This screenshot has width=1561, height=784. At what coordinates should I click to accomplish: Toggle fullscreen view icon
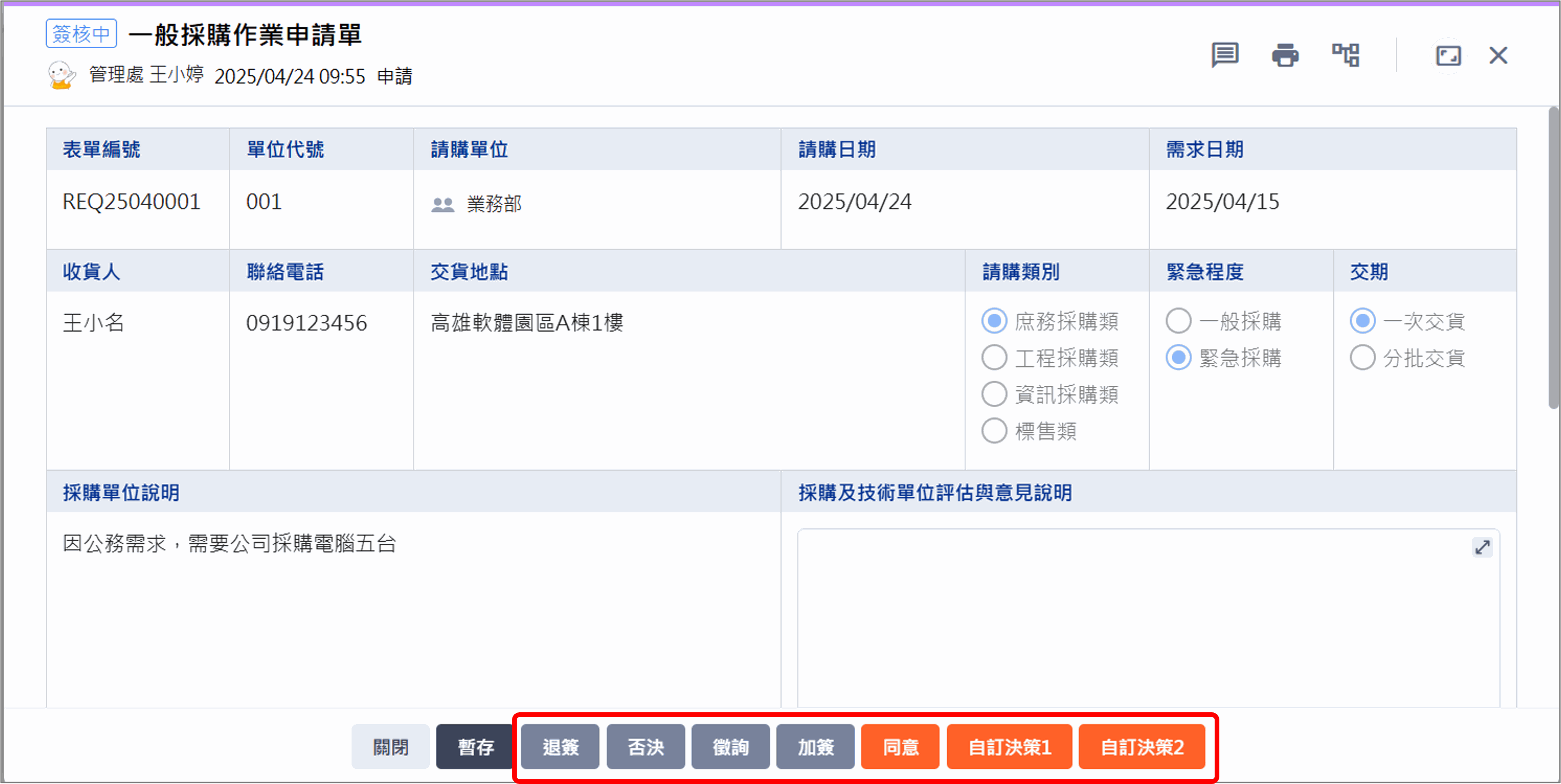(x=1448, y=56)
